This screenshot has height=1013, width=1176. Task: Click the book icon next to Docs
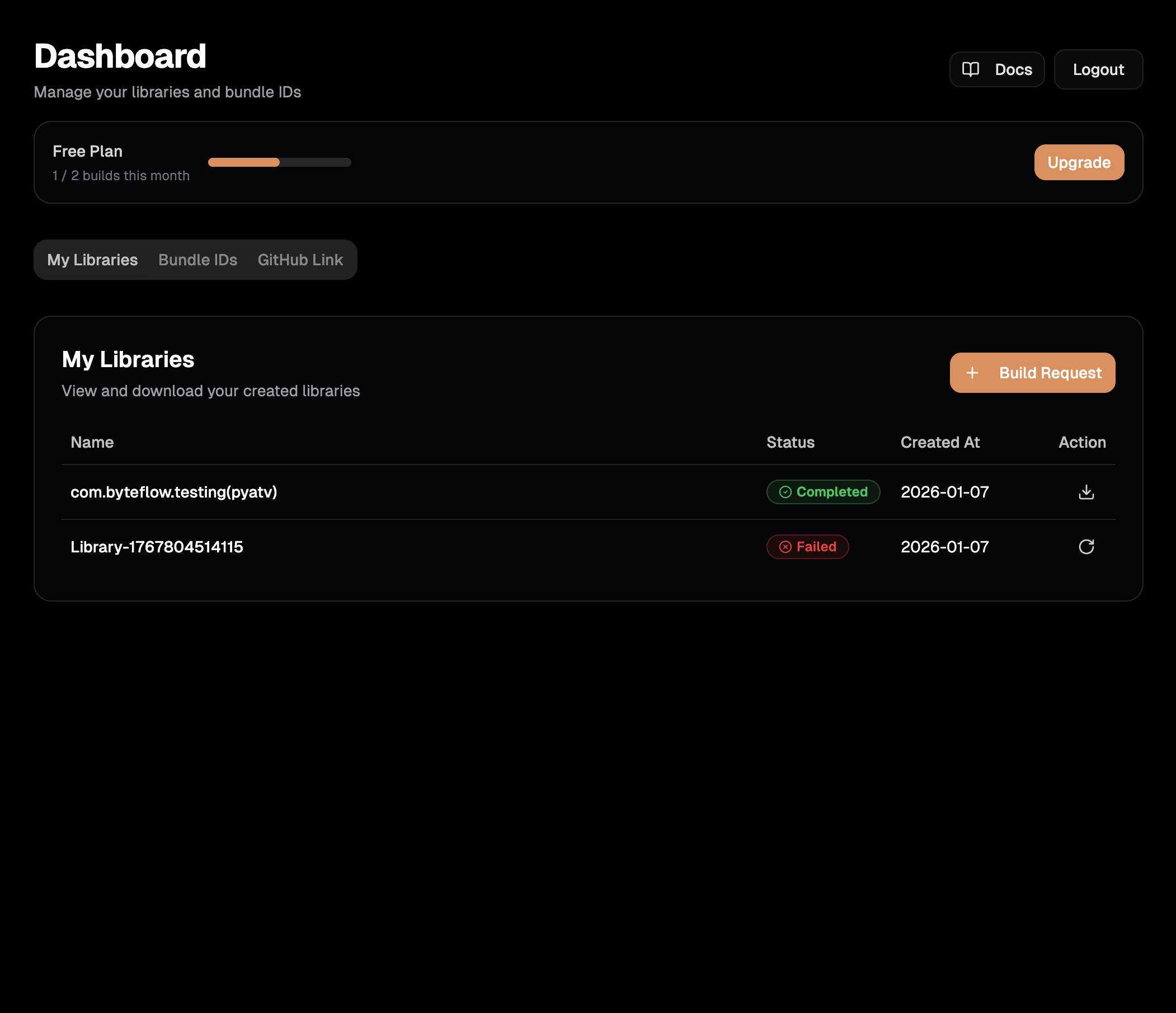(971, 69)
